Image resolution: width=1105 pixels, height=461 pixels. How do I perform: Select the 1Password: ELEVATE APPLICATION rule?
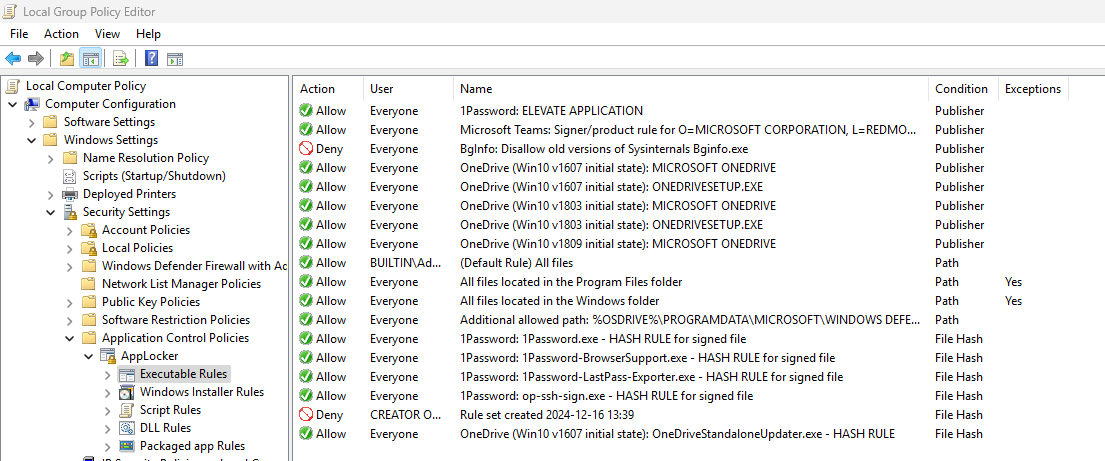[551, 111]
